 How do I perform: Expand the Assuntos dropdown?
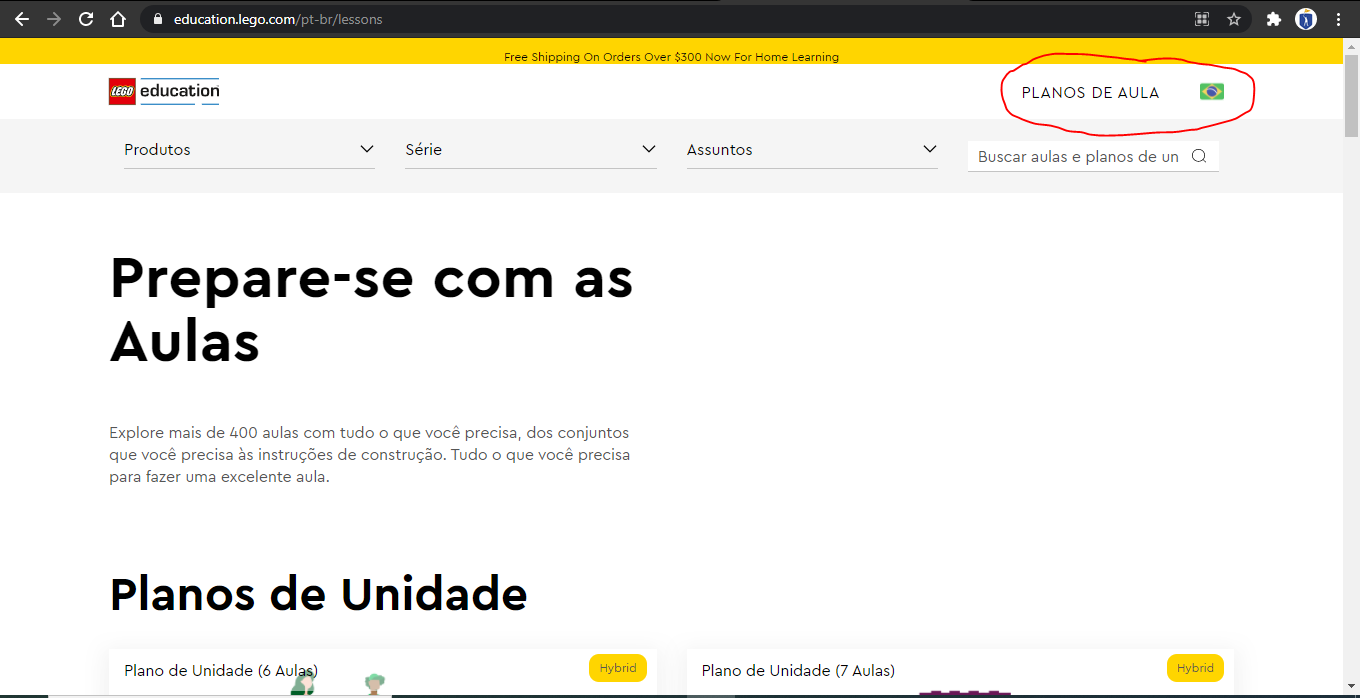(812, 150)
